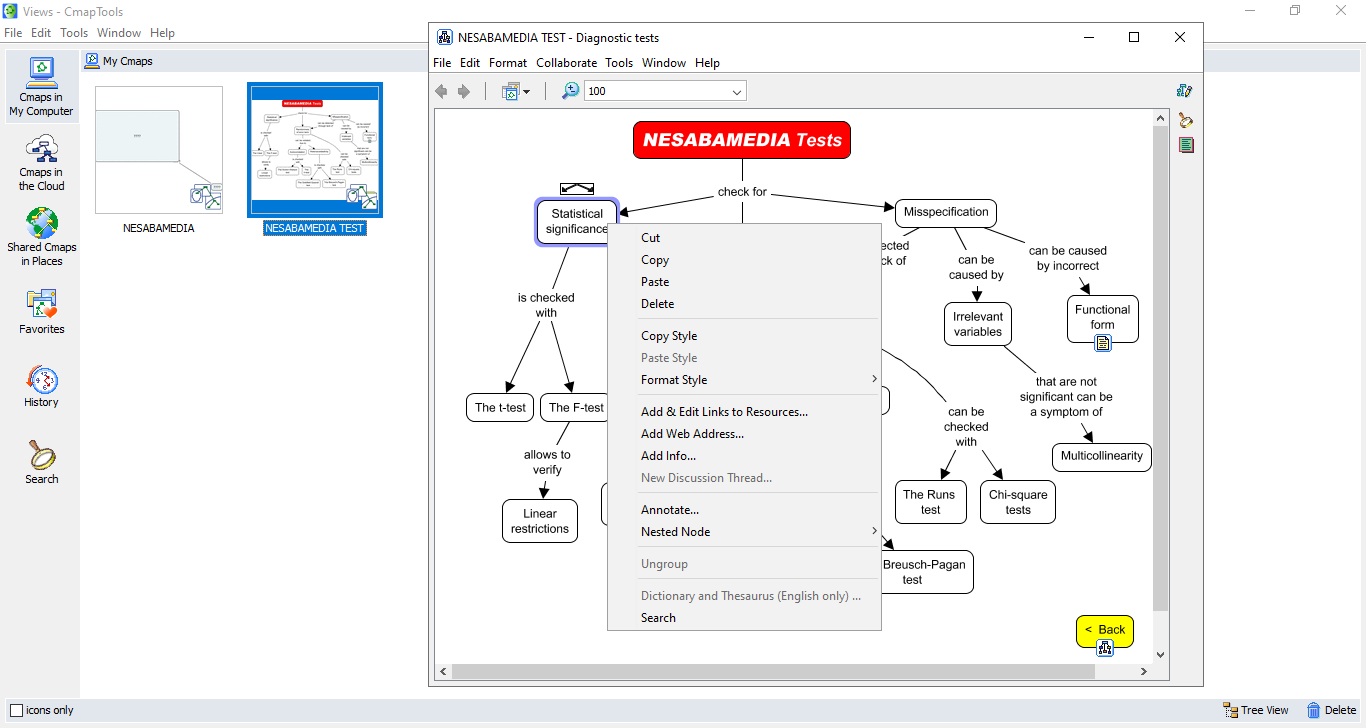The height and width of the screenshot is (728, 1366).
Task: Toggle the icons only checkbox
Action: [16, 710]
